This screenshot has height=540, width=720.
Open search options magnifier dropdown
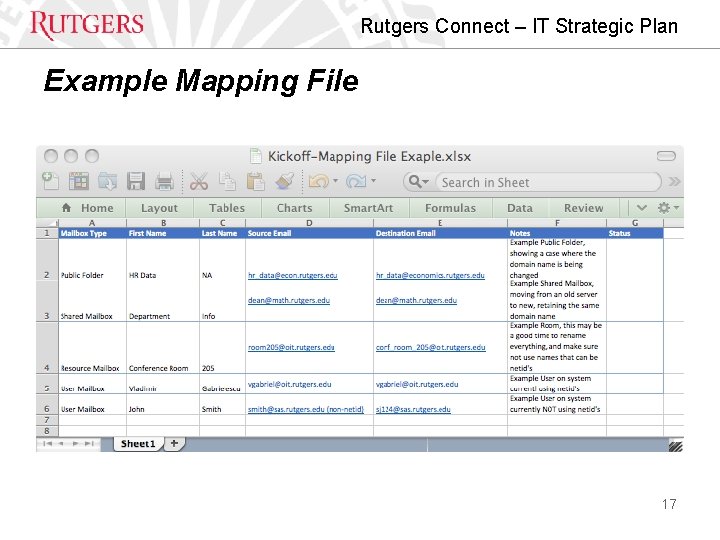tap(418, 182)
